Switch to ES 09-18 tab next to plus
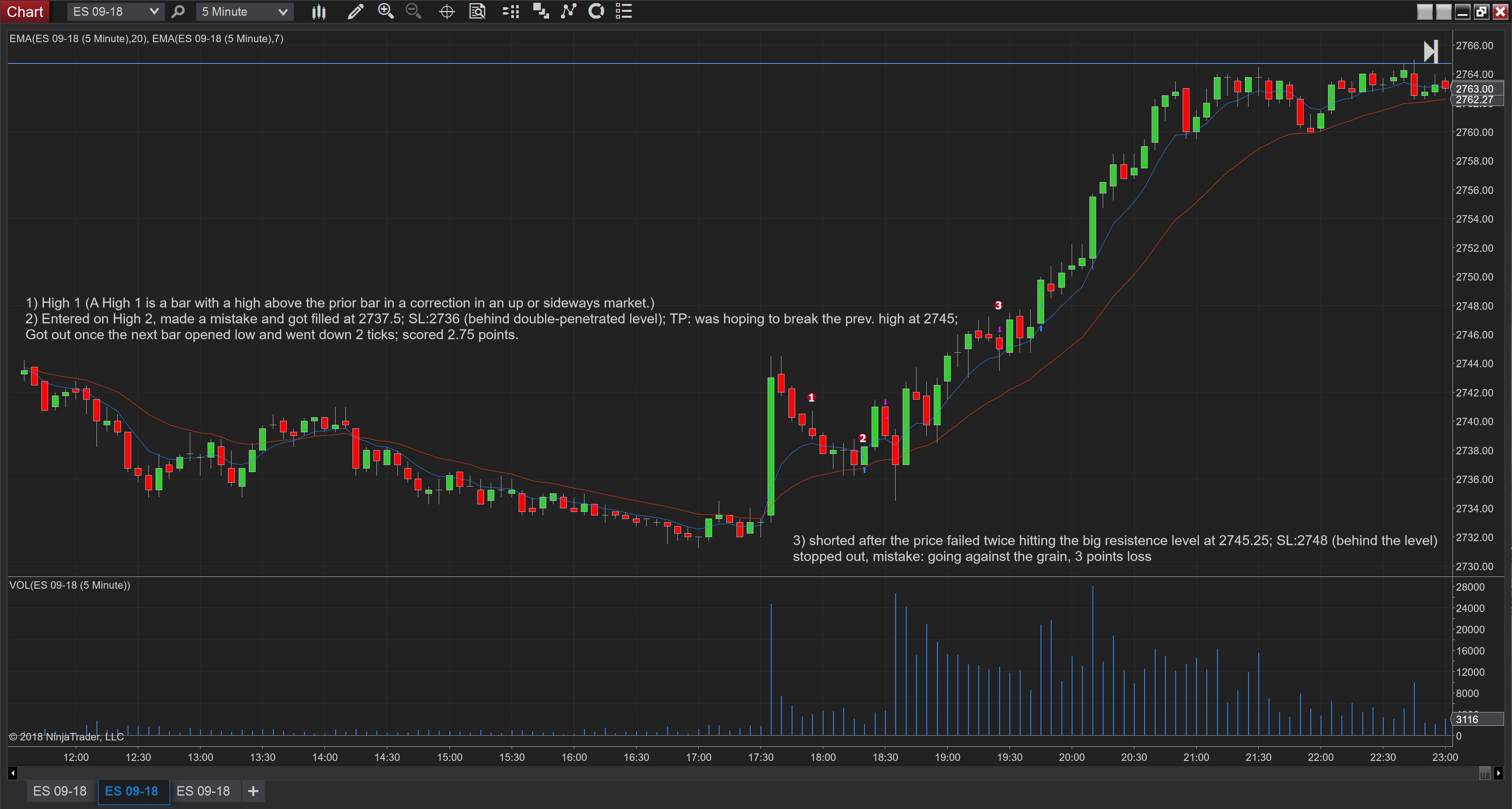The image size is (1512, 809). [203, 791]
